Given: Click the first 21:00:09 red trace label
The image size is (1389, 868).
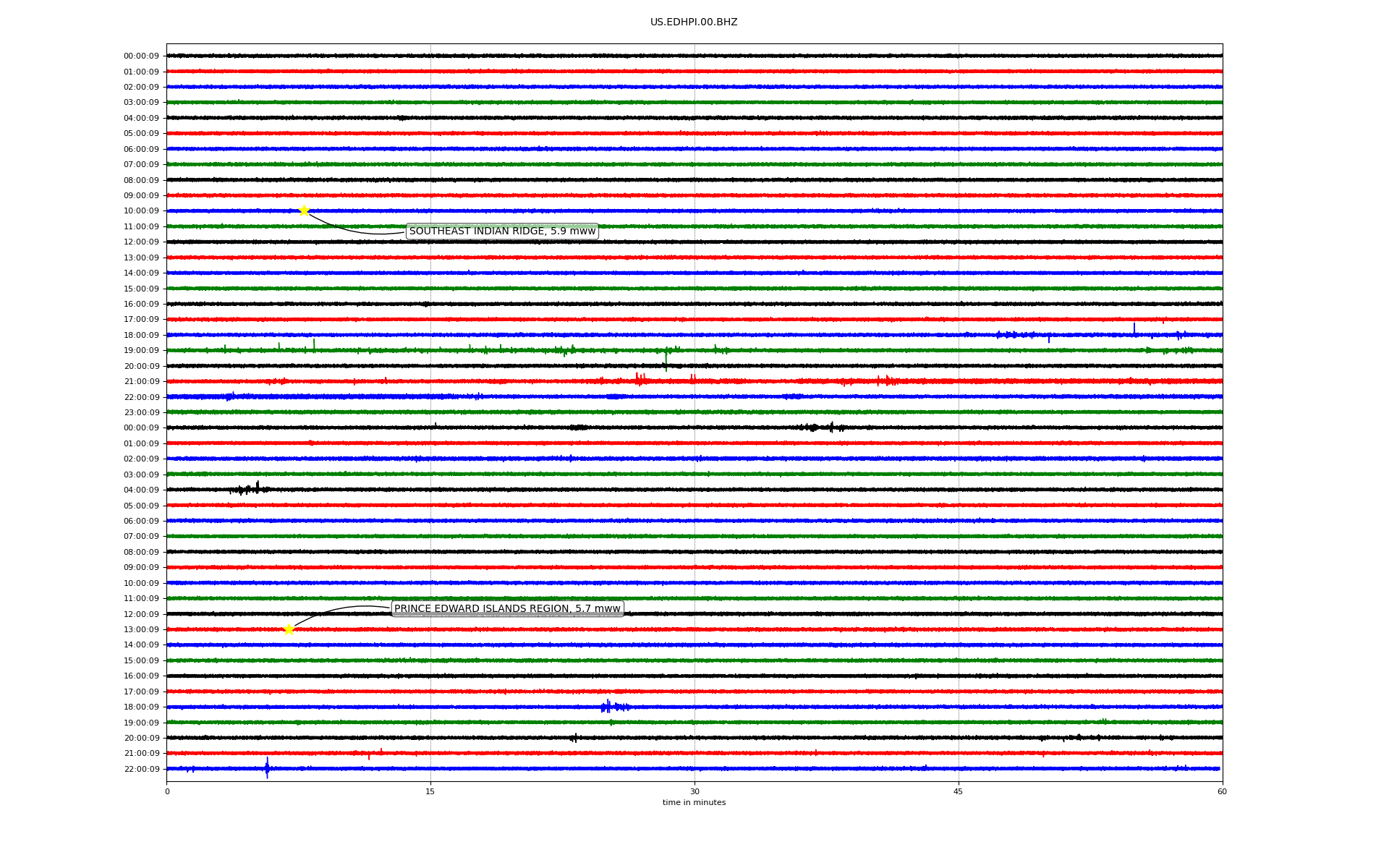Looking at the screenshot, I should [x=141, y=382].
